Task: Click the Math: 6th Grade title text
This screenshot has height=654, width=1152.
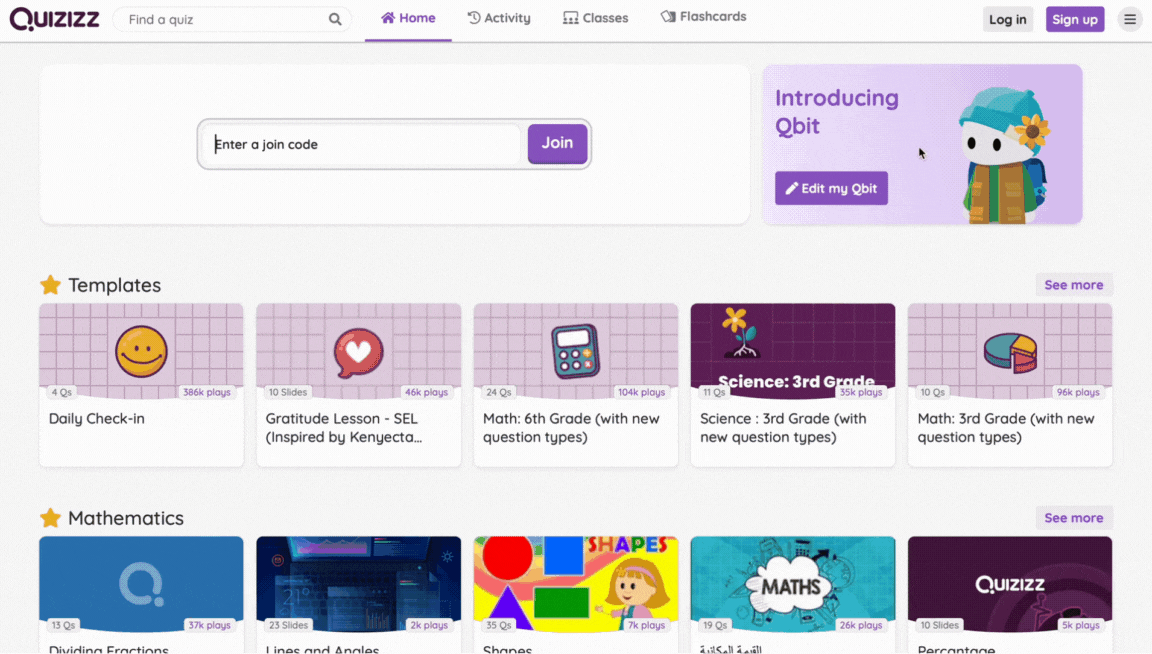Action: pyautogui.click(x=571, y=428)
